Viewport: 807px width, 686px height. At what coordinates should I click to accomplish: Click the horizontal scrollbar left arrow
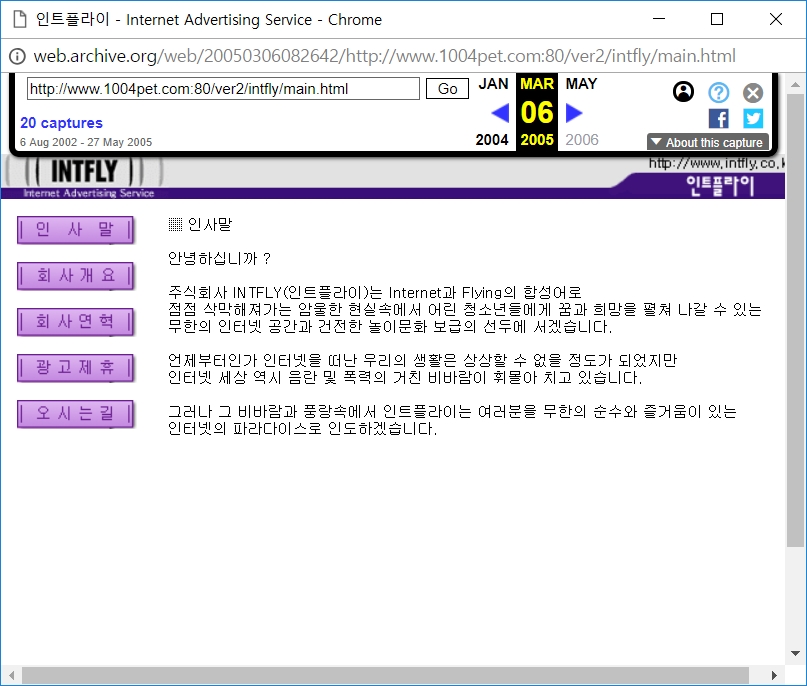point(11,675)
